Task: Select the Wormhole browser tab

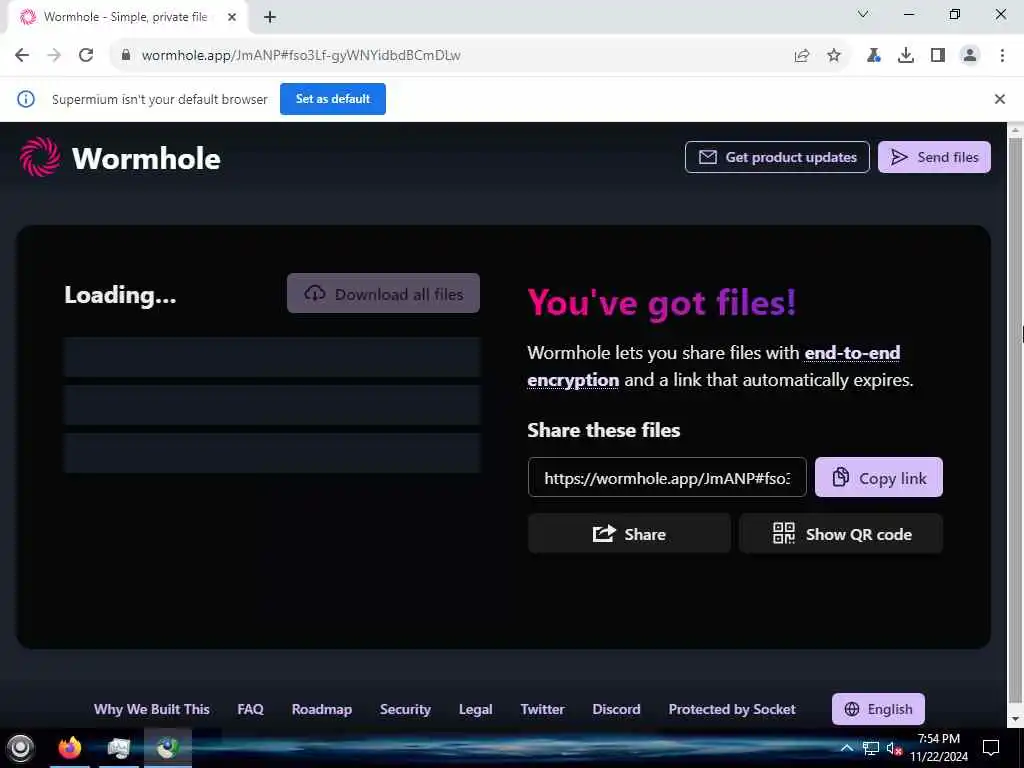Action: 125,17
